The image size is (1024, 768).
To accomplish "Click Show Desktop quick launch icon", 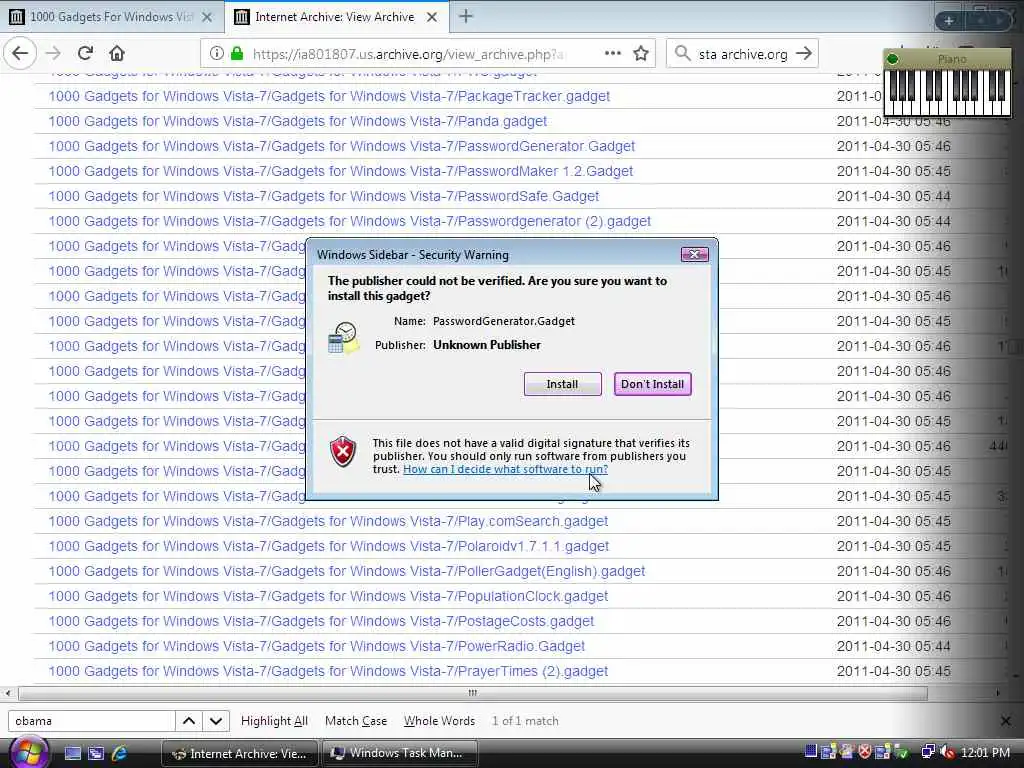I will [72, 754].
